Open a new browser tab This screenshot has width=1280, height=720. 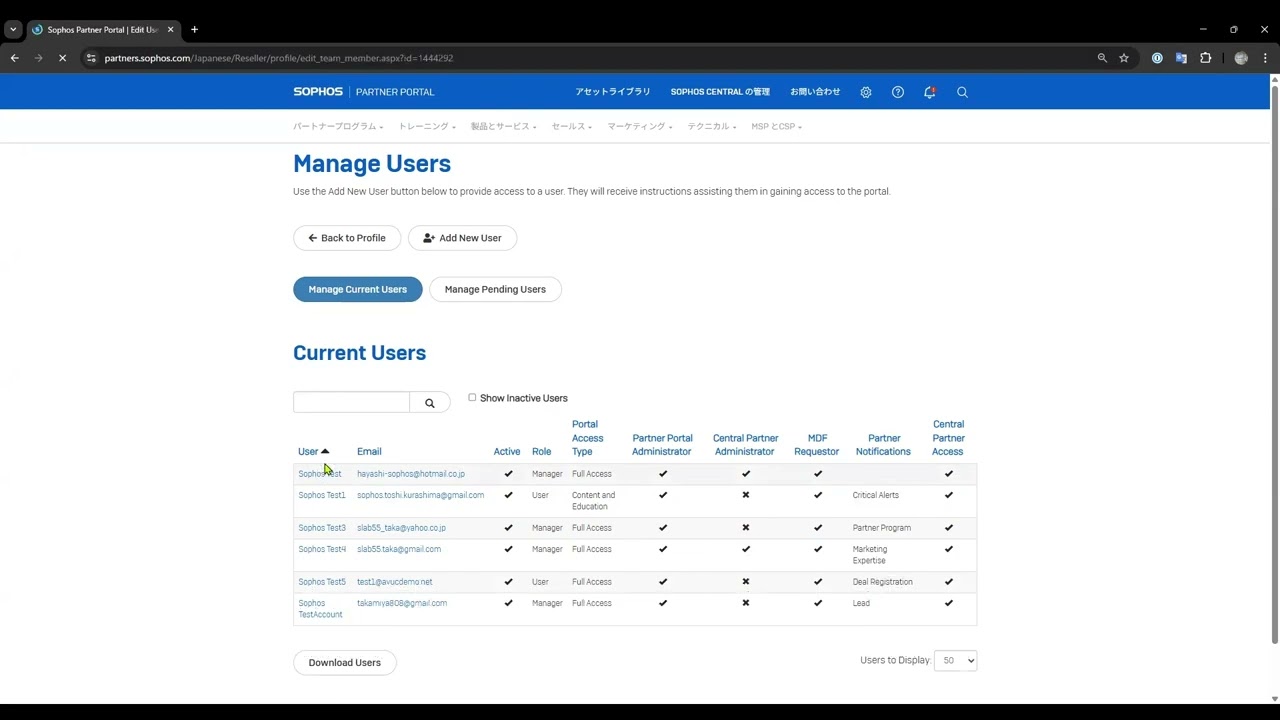(194, 30)
